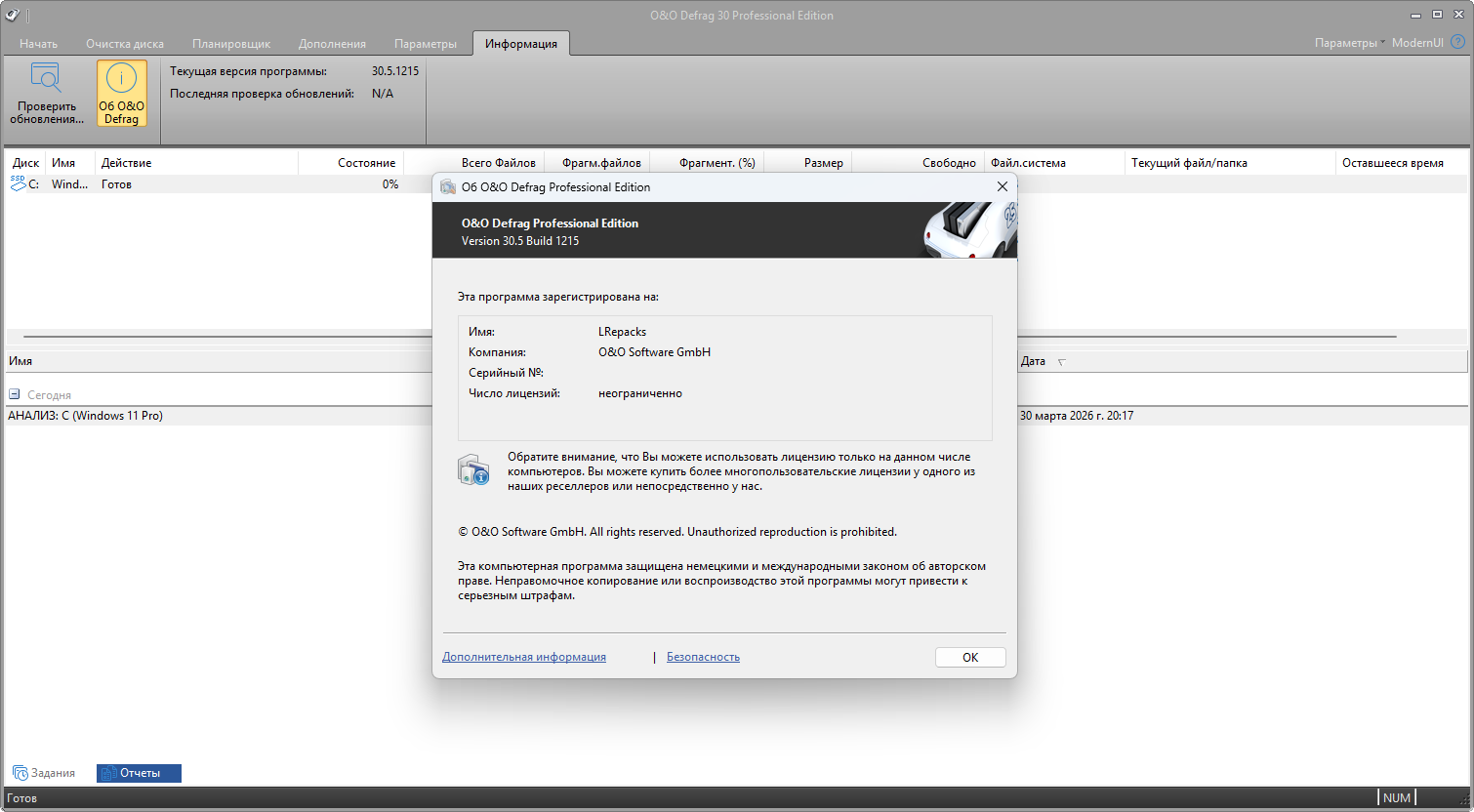Click the Задания clock icon at bottom
The image size is (1474, 812).
tap(20, 773)
